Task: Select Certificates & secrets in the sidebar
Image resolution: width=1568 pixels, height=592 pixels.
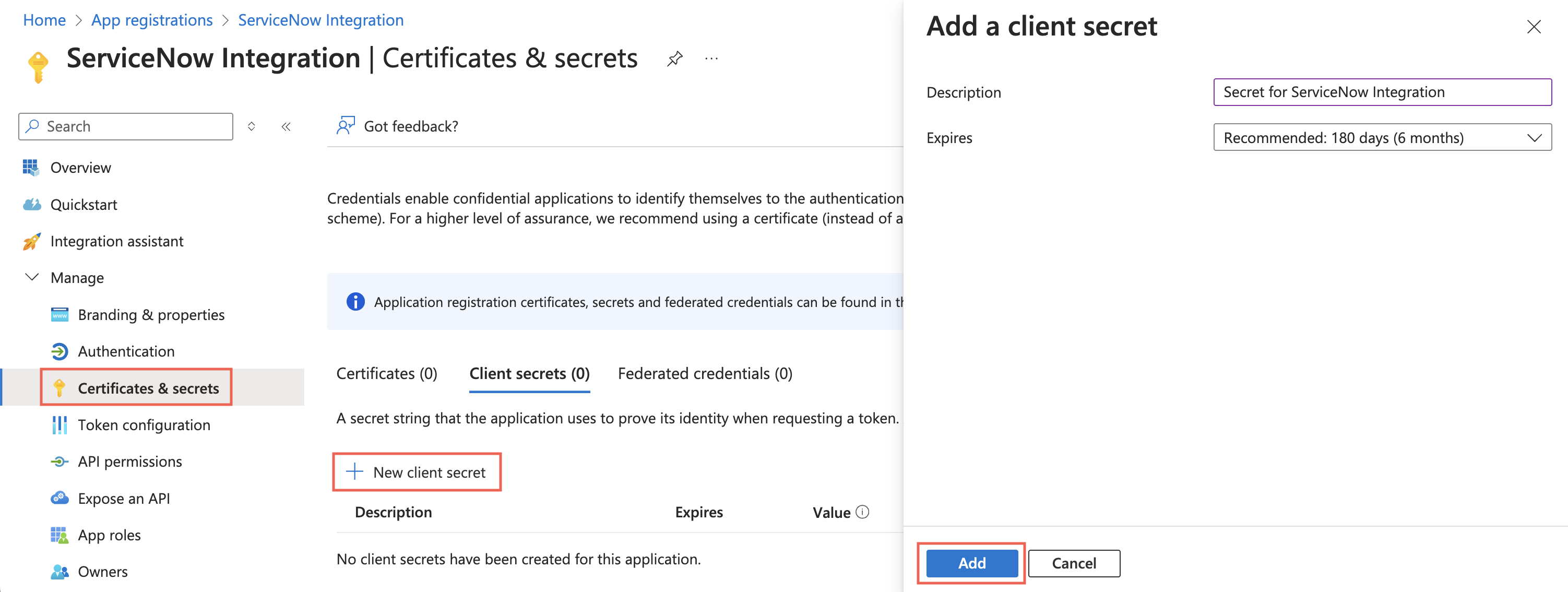Action: (x=149, y=388)
